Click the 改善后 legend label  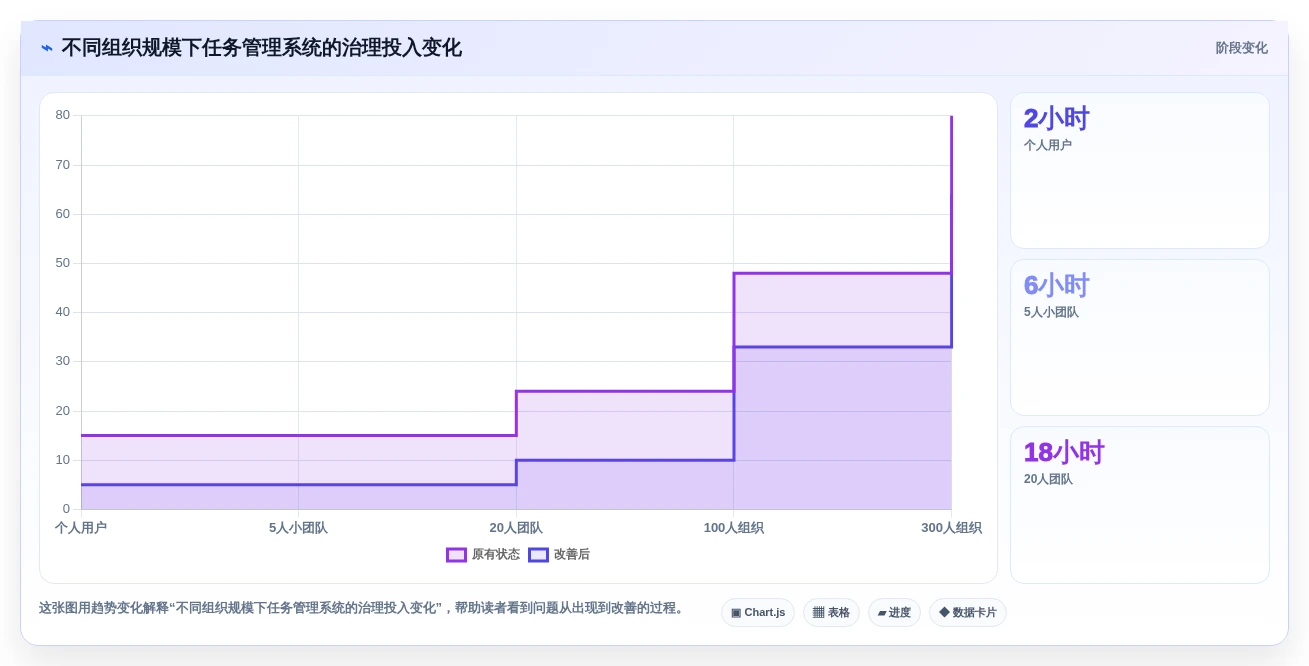572,555
